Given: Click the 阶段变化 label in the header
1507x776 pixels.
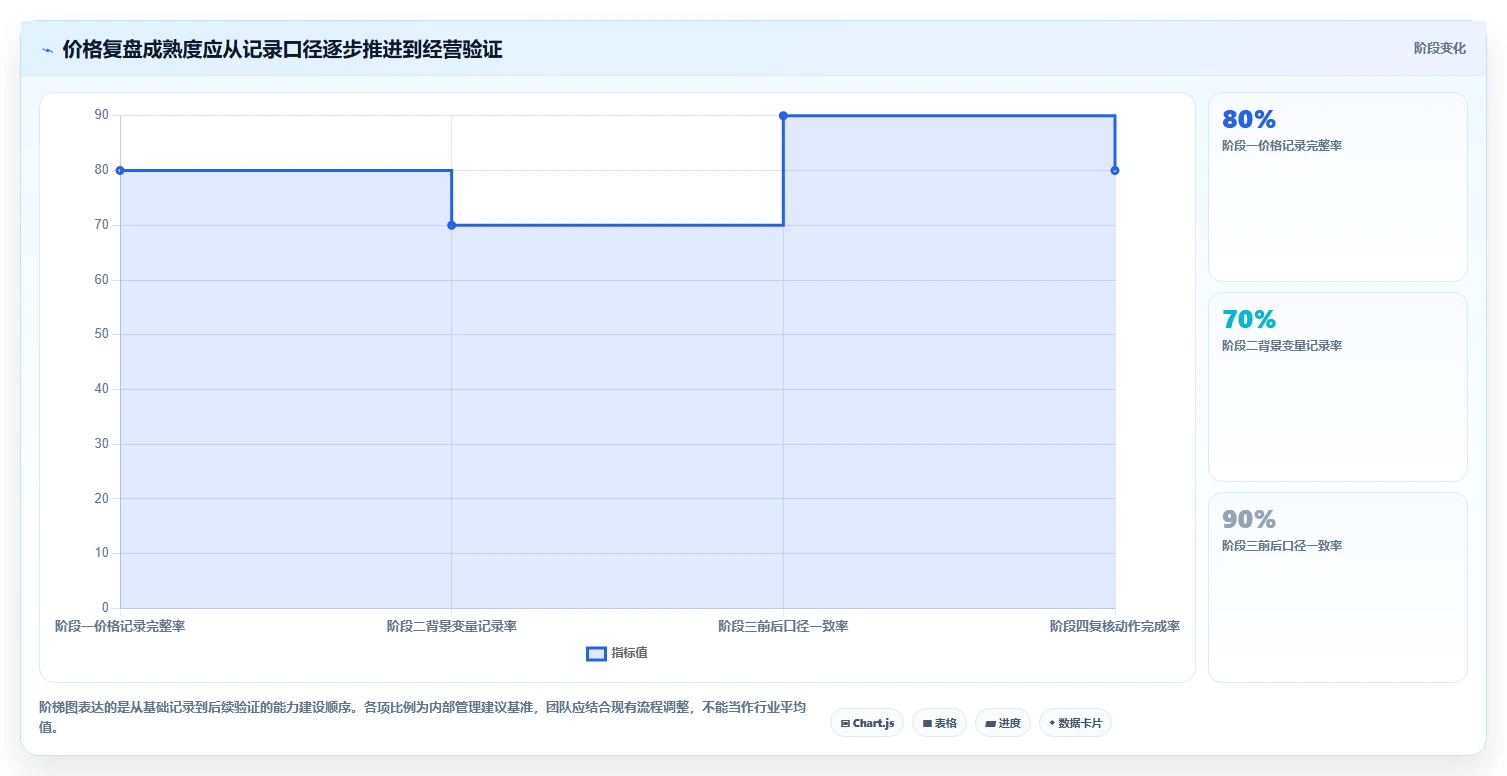Looking at the screenshot, I should click(1440, 48).
